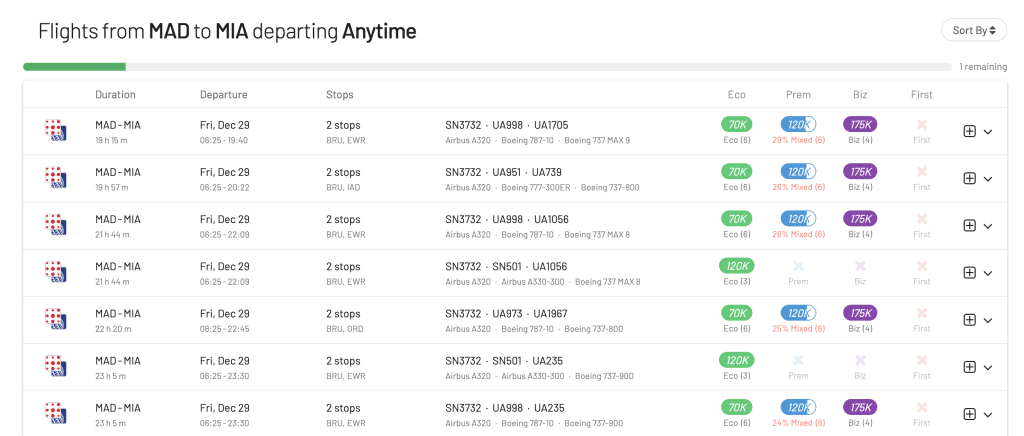Click the plus icon on the UA739 row
Image resolution: width=1024 pixels, height=436 pixels.
pos(970,178)
